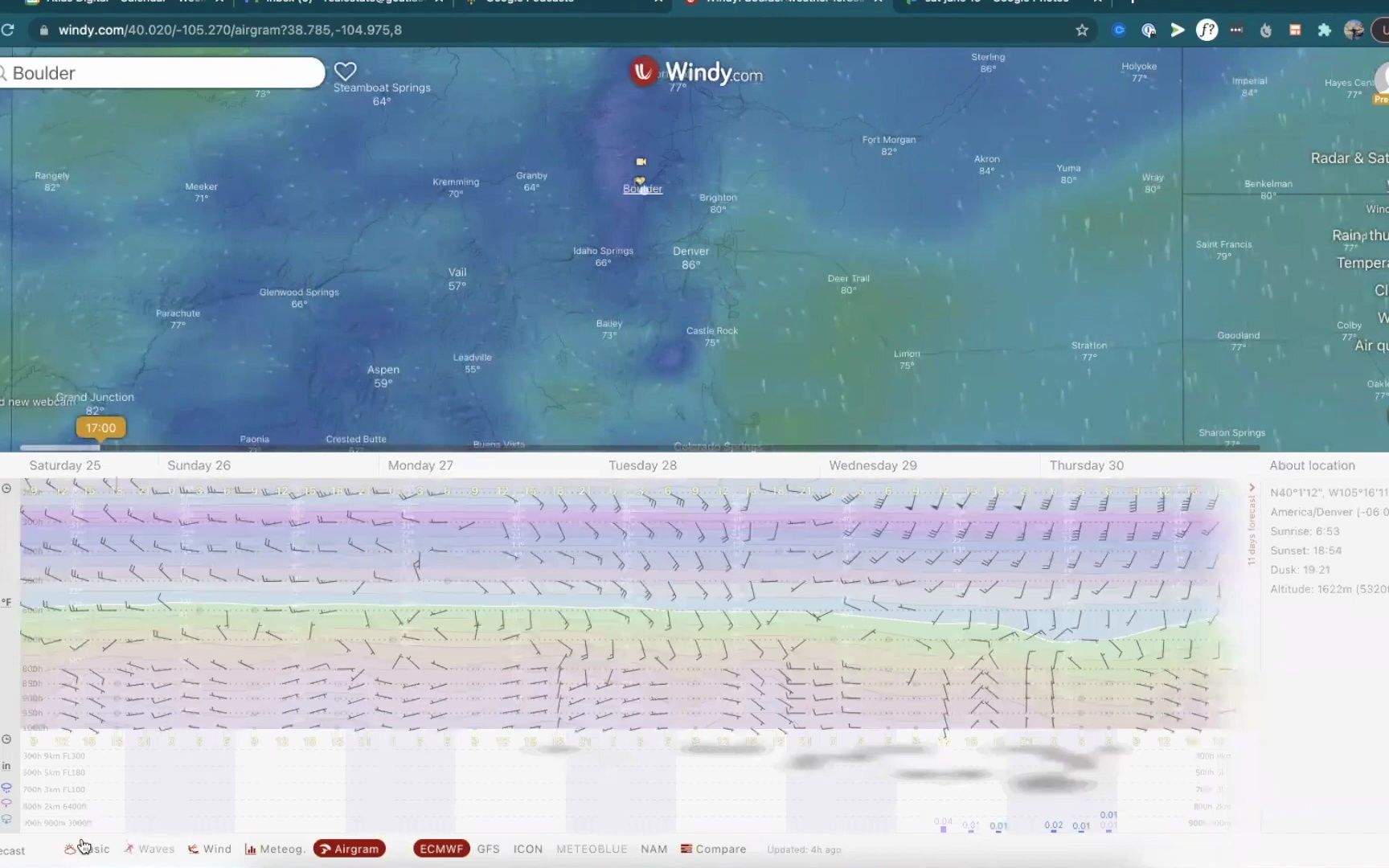Click Steamboat Springs 64° on map

(382, 94)
